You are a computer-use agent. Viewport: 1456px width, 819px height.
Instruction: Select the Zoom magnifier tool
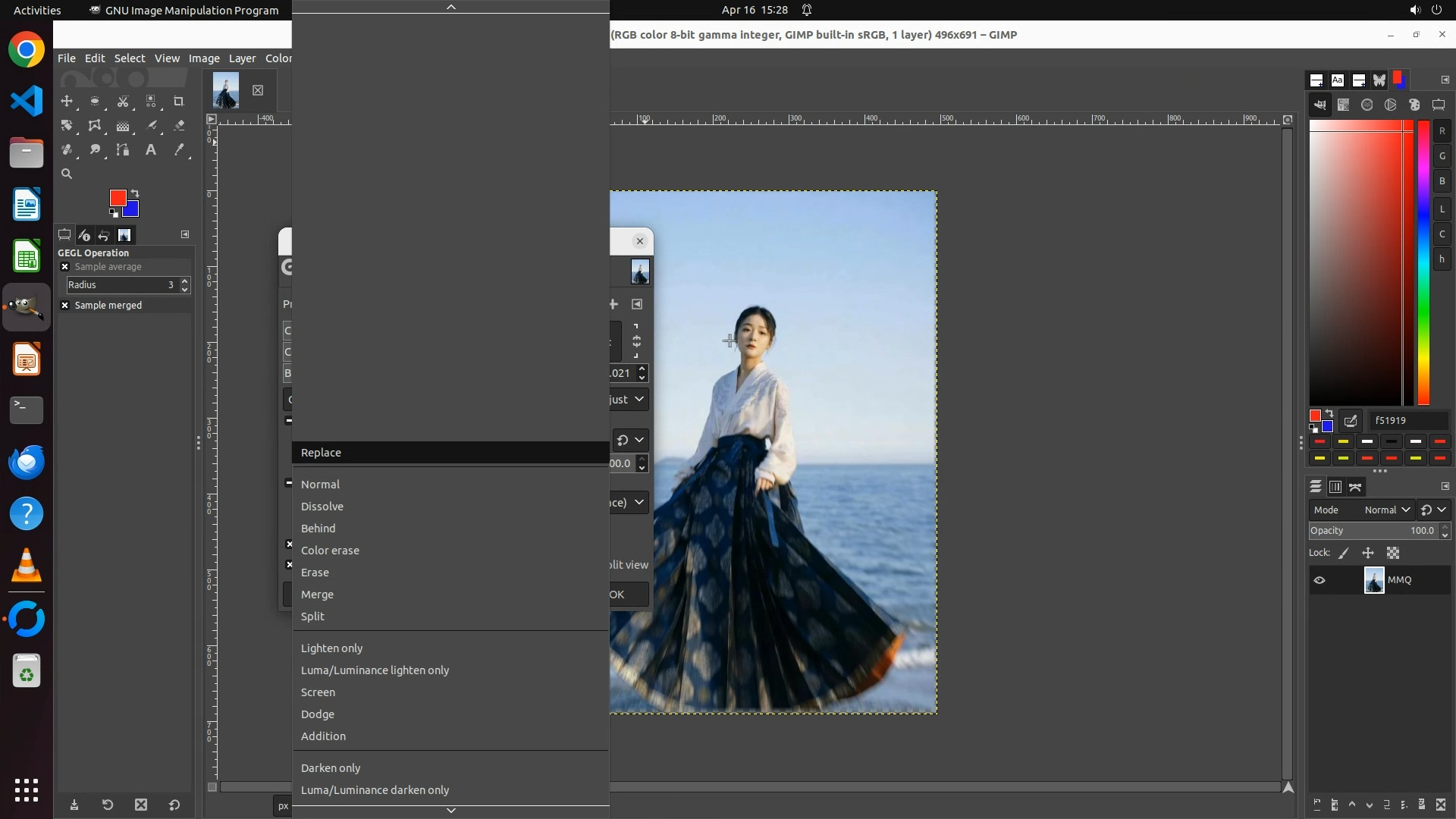click(67, 174)
